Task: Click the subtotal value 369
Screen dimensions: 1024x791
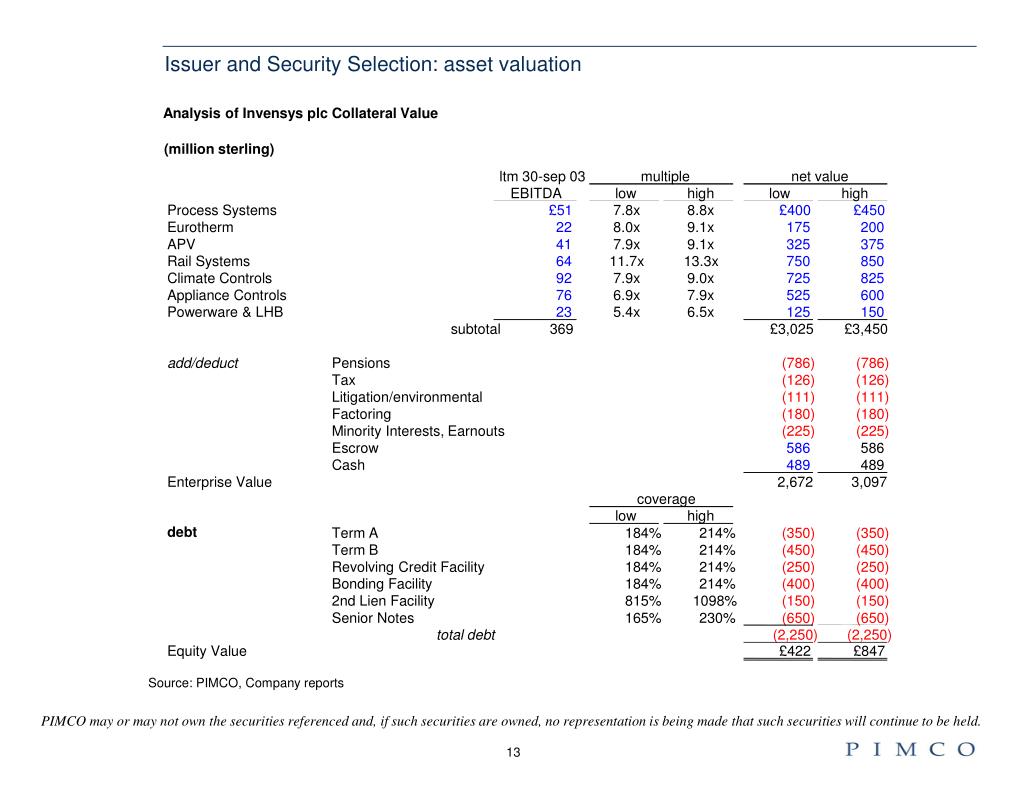Action: (x=561, y=329)
